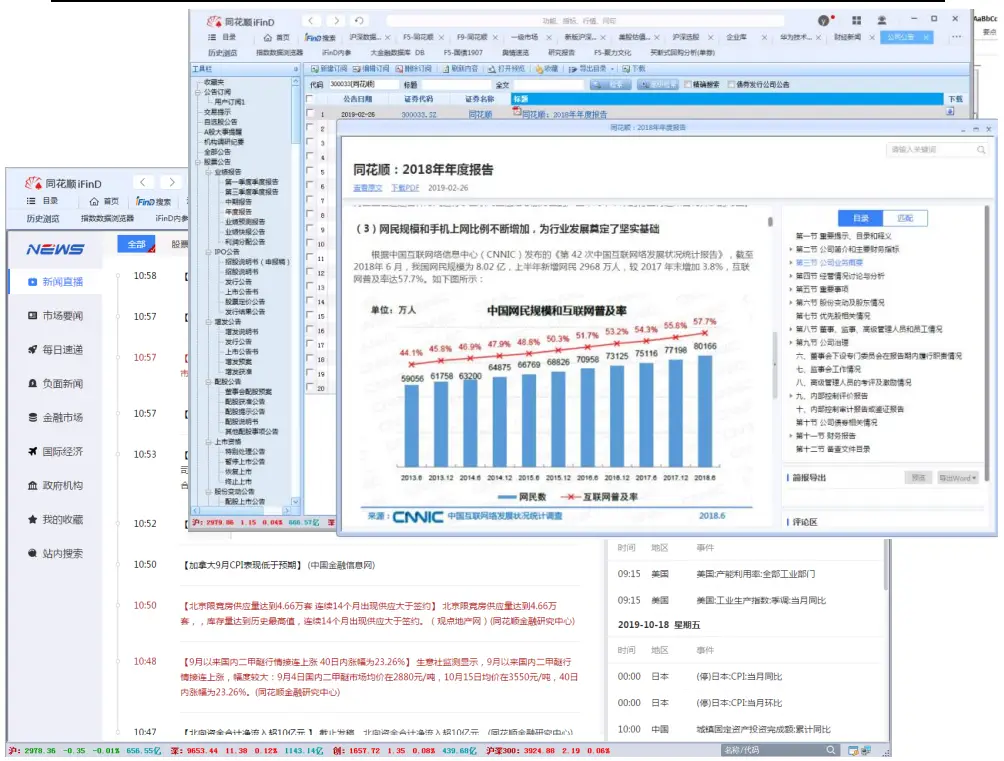
Task: Open the 导出目录 dropdown arrow
Action: pyautogui.click(x=613, y=69)
